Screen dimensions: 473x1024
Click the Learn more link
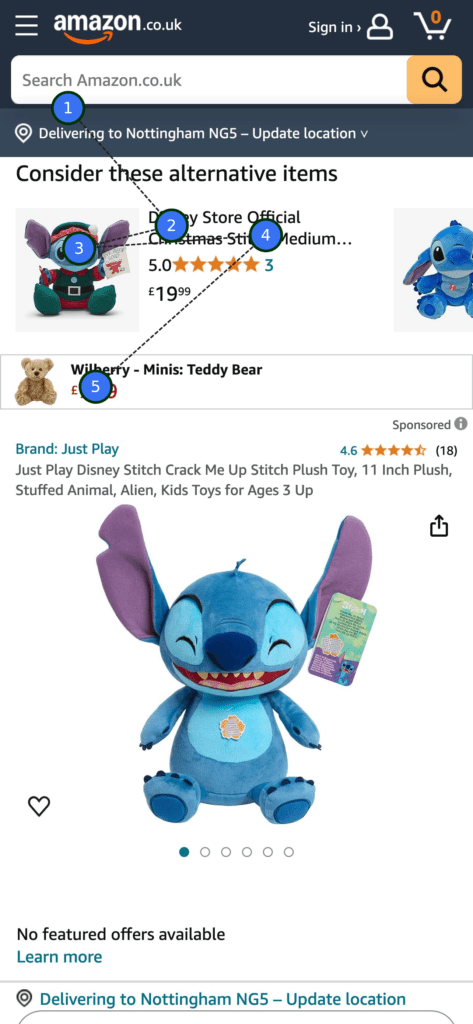point(59,957)
